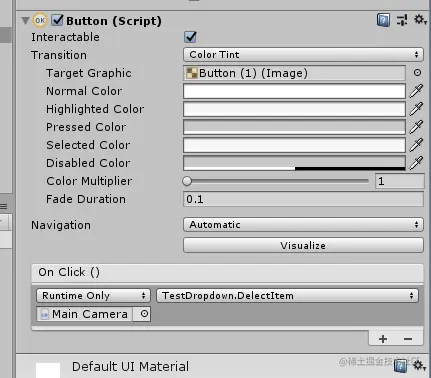Click the Fade Duration label
The height and width of the screenshot is (378, 431).
tap(86, 199)
